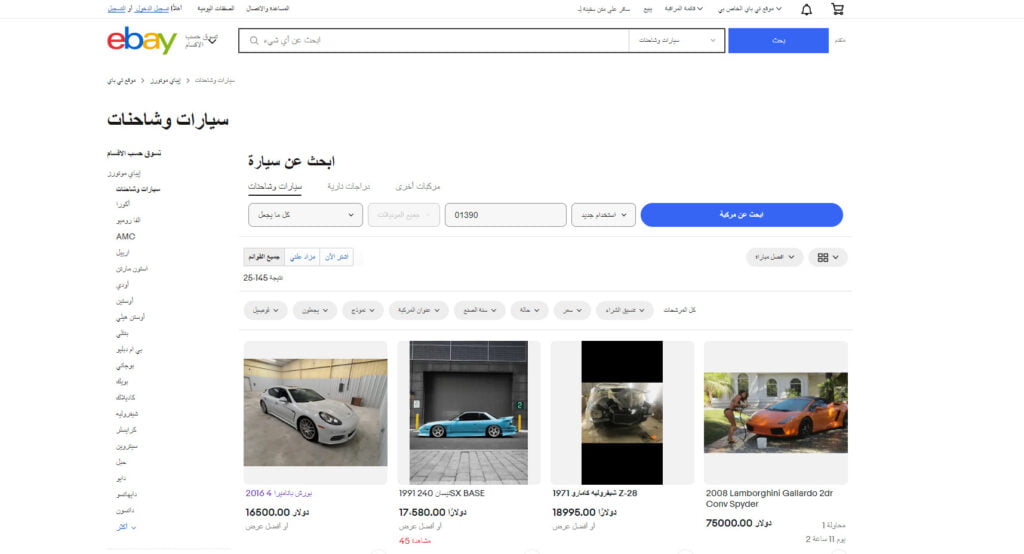Open the search category dropdown 'سيارات وشاحنات'
Image resolution: width=1024 pixels, height=554 pixels.
tap(676, 41)
